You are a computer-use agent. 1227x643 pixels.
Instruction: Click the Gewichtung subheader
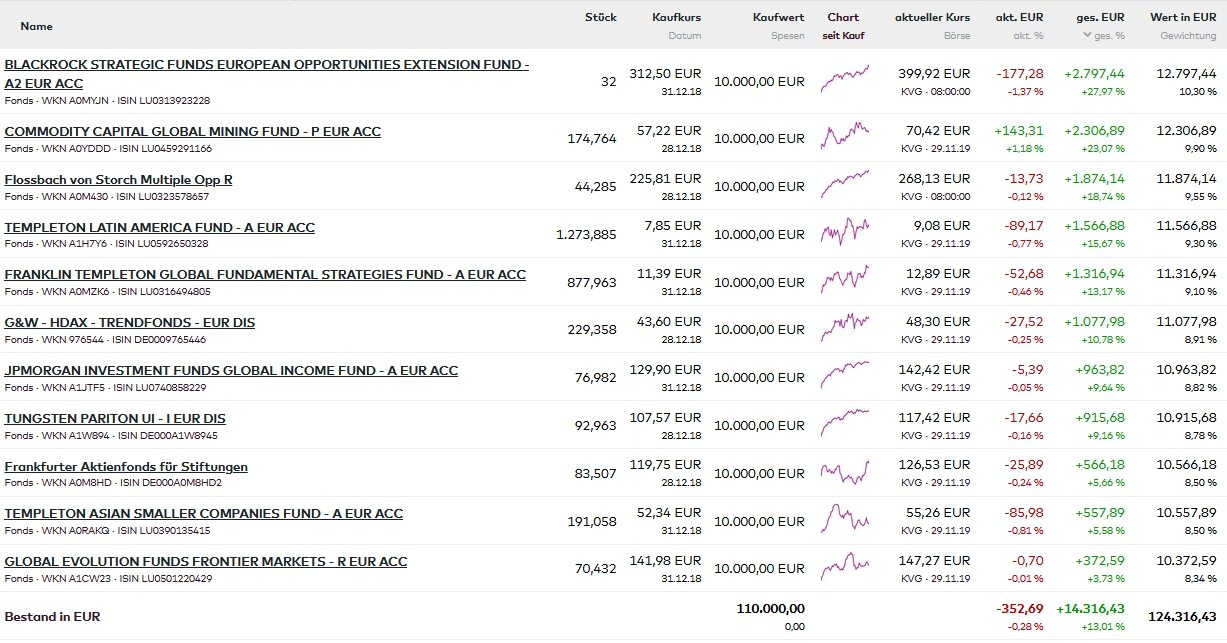(x=1188, y=36)
